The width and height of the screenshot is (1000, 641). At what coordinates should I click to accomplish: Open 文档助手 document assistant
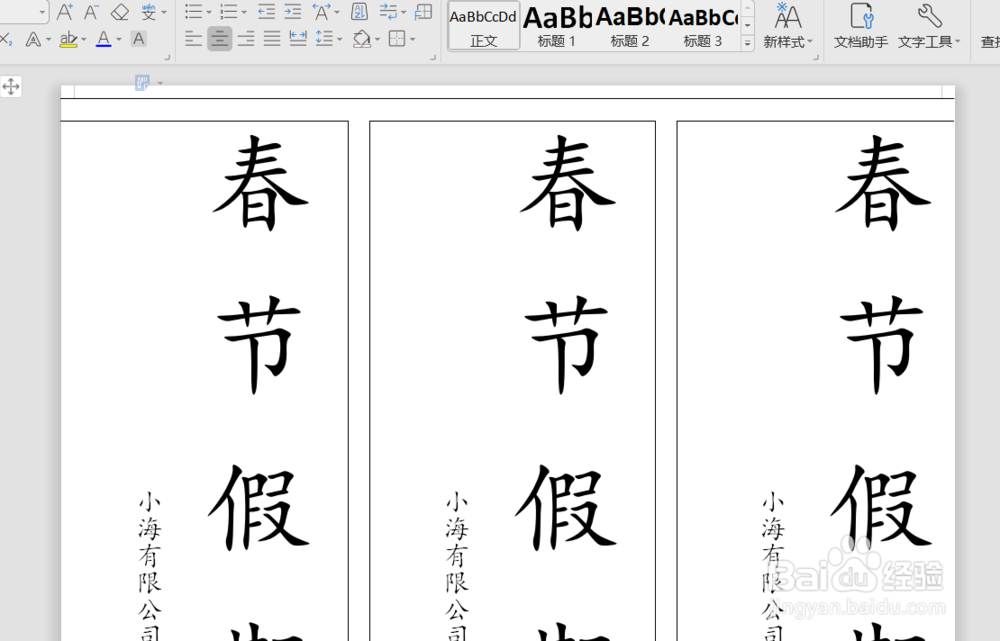click(861, 26)
